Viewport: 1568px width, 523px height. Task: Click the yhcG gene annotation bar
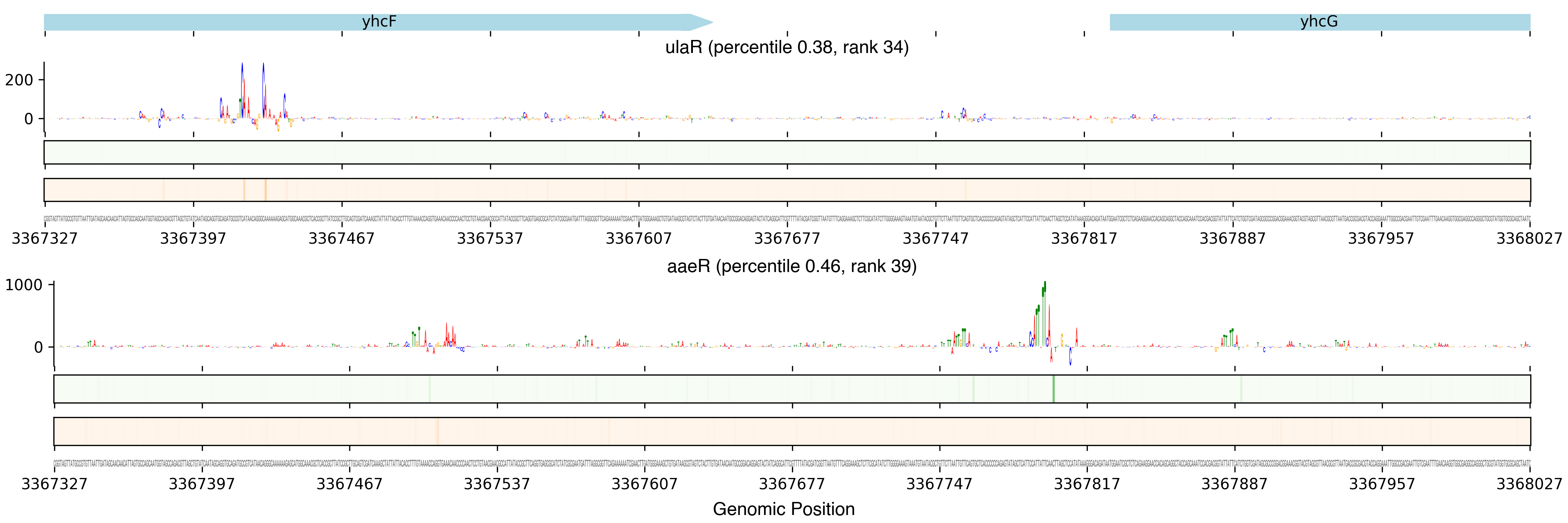(1319, 22)
